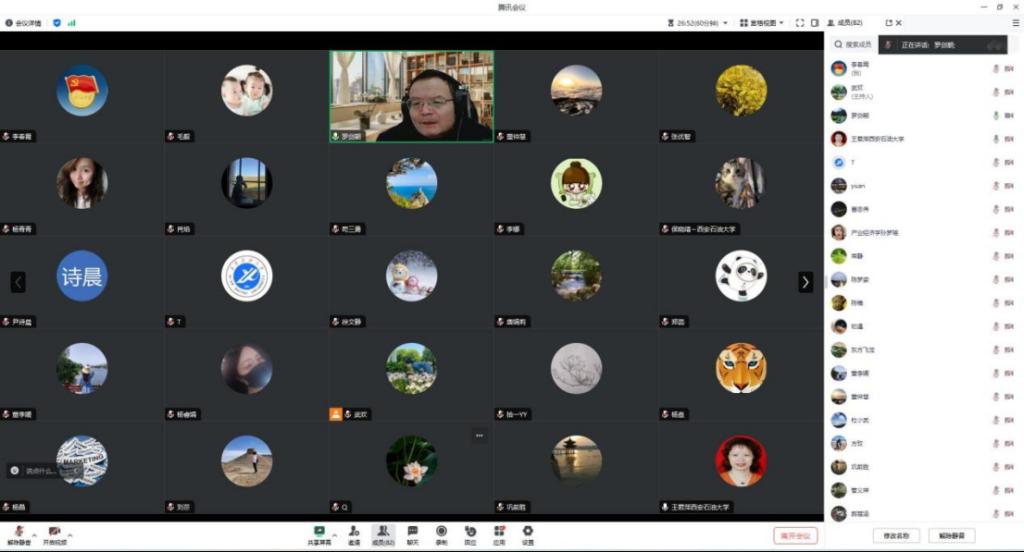1024x552 pixels.
Task: Click the Unmute All button in members panel
Action: tap(951, 535)
